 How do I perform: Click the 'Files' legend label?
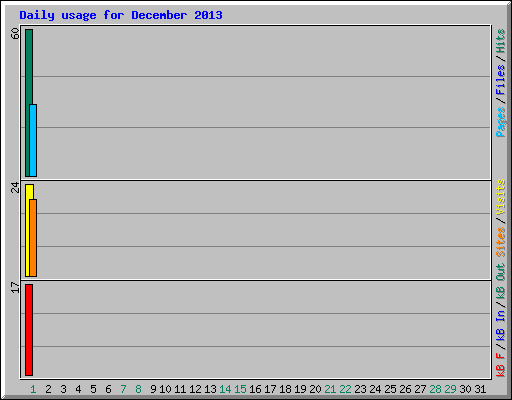(x=501, y=80)
